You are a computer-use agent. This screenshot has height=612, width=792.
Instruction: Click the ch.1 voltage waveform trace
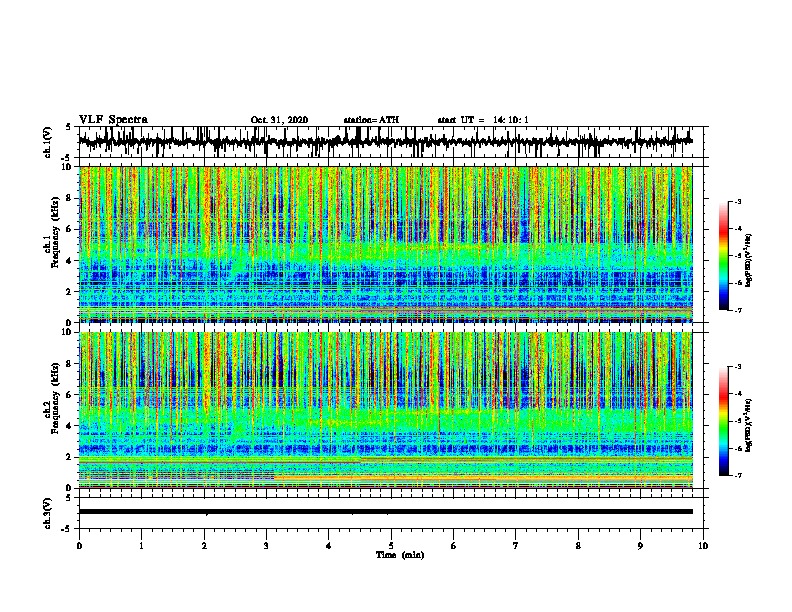click(x=385, y=142)
